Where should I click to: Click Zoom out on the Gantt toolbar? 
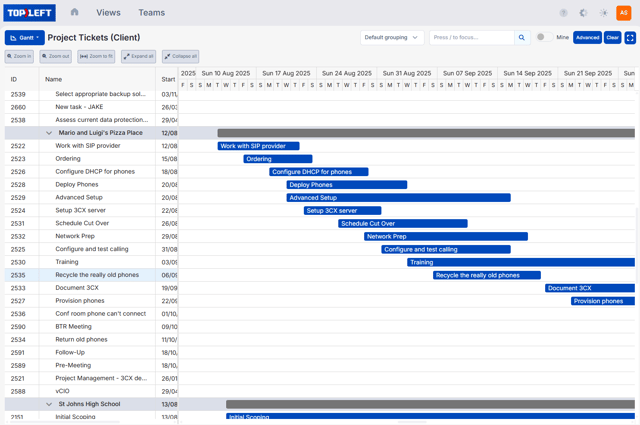[x=56, y=56]
